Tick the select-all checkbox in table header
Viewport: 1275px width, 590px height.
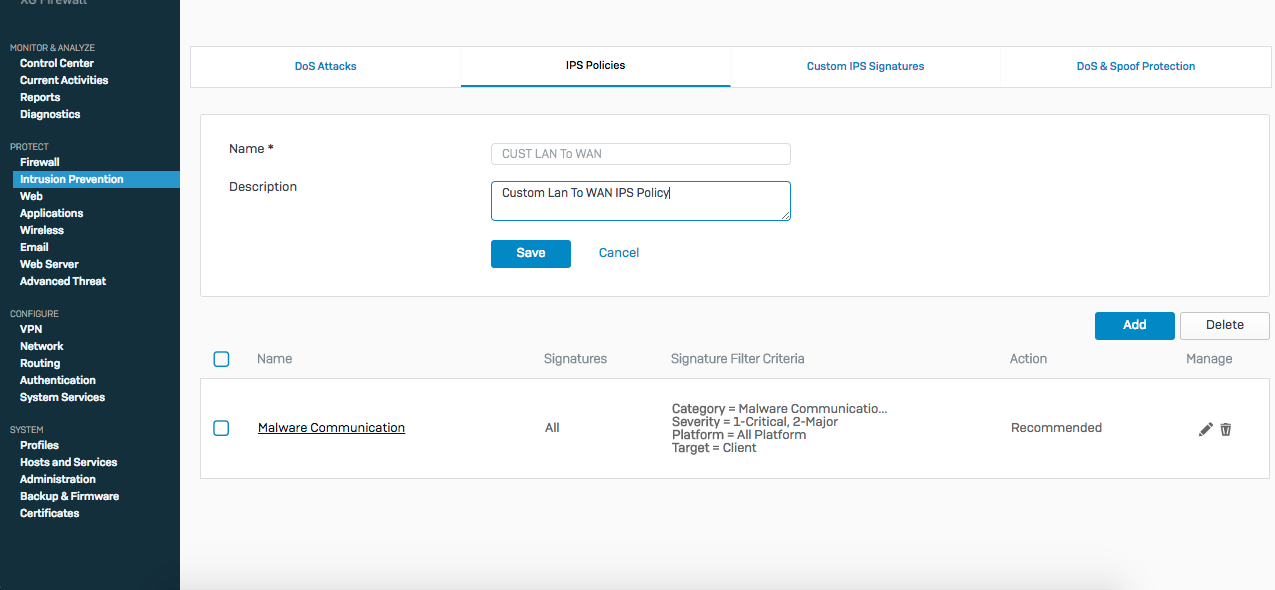pyautogui.click(x=222, y=359)
